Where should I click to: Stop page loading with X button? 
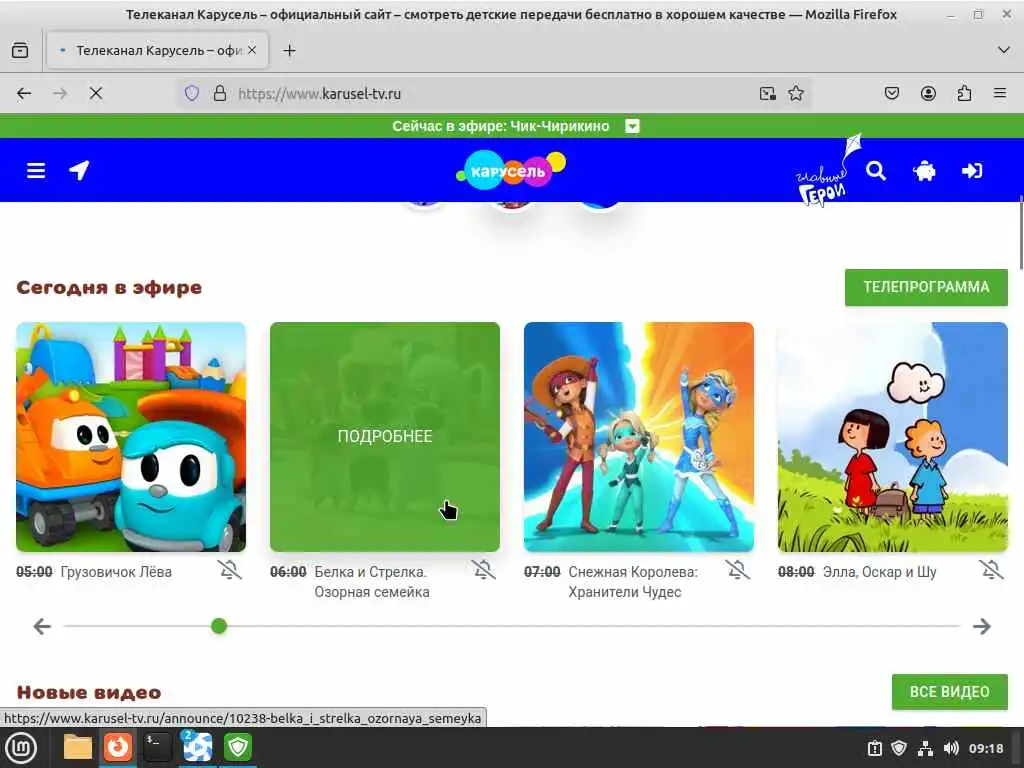click(96, 93)
